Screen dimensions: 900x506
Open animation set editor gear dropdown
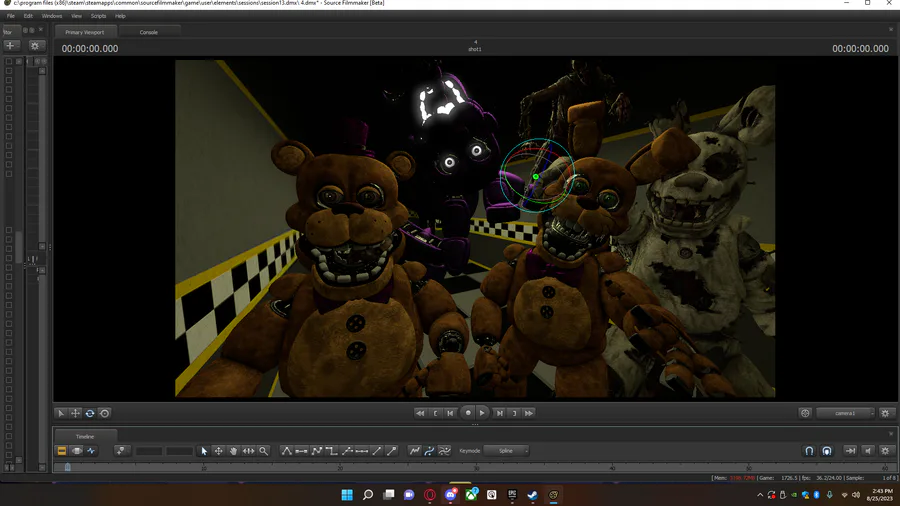point(35,45)
